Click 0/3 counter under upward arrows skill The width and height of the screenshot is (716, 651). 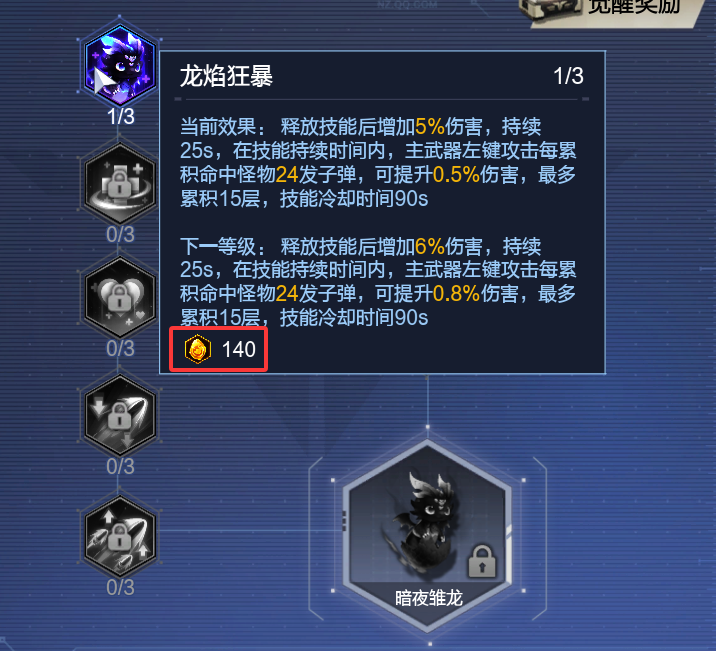121,588
